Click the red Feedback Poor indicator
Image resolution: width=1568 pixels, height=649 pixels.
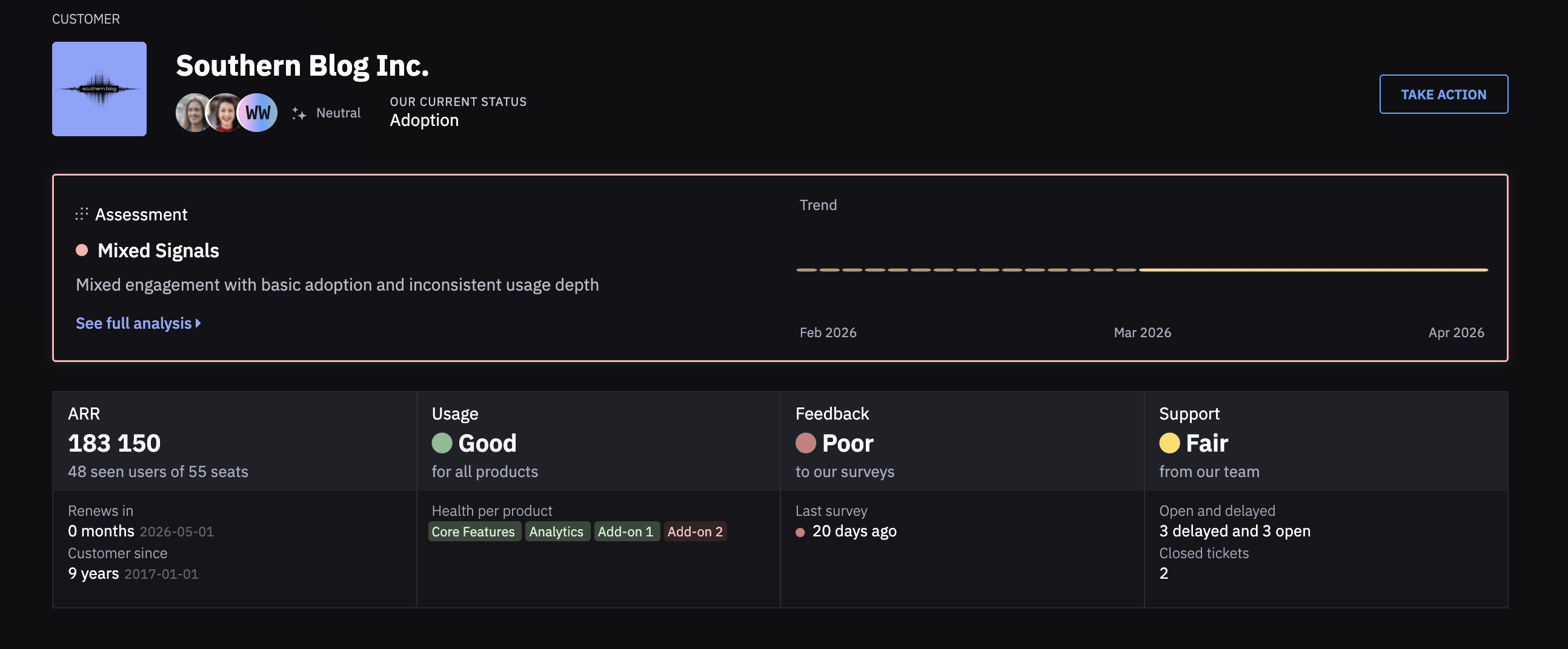[805, 443]
